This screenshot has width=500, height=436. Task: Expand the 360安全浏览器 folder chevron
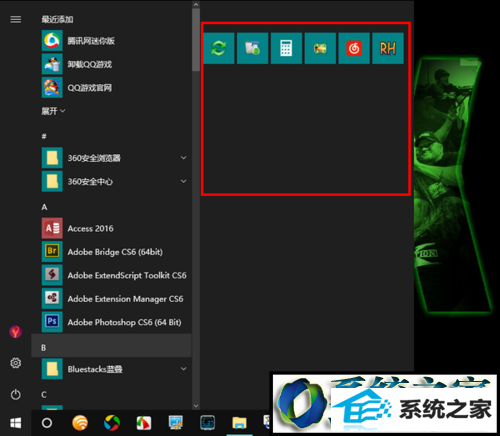(183, 158)
